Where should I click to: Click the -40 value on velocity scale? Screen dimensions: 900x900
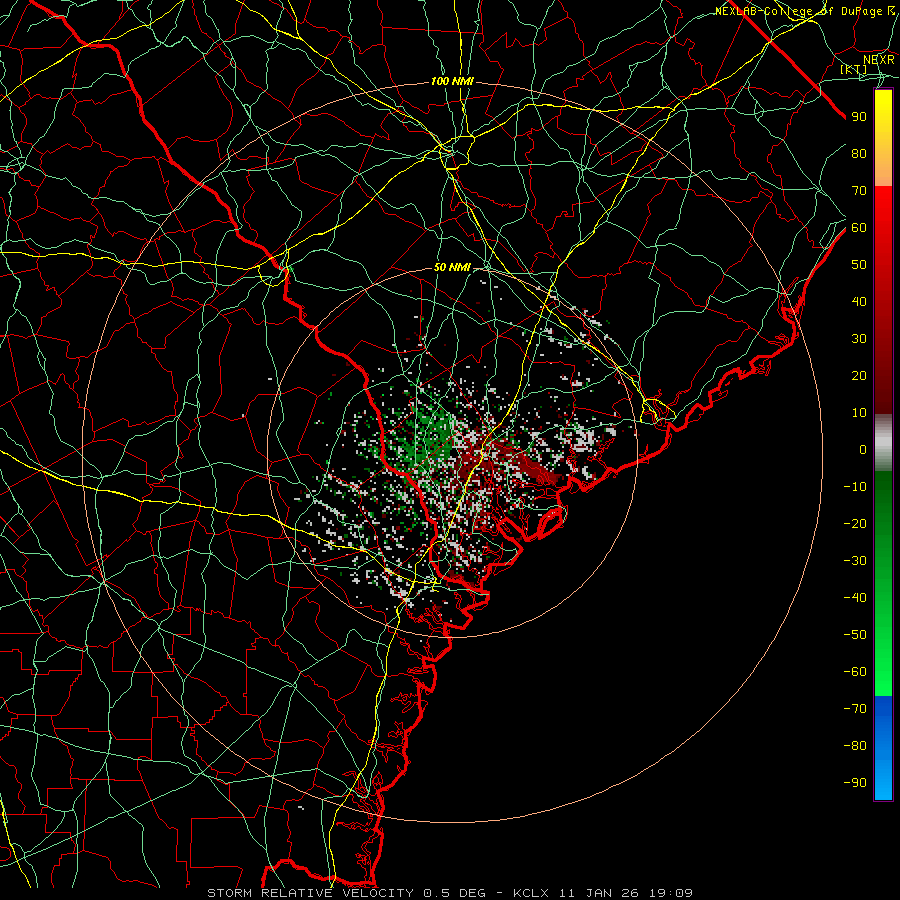tap(855, 598)
